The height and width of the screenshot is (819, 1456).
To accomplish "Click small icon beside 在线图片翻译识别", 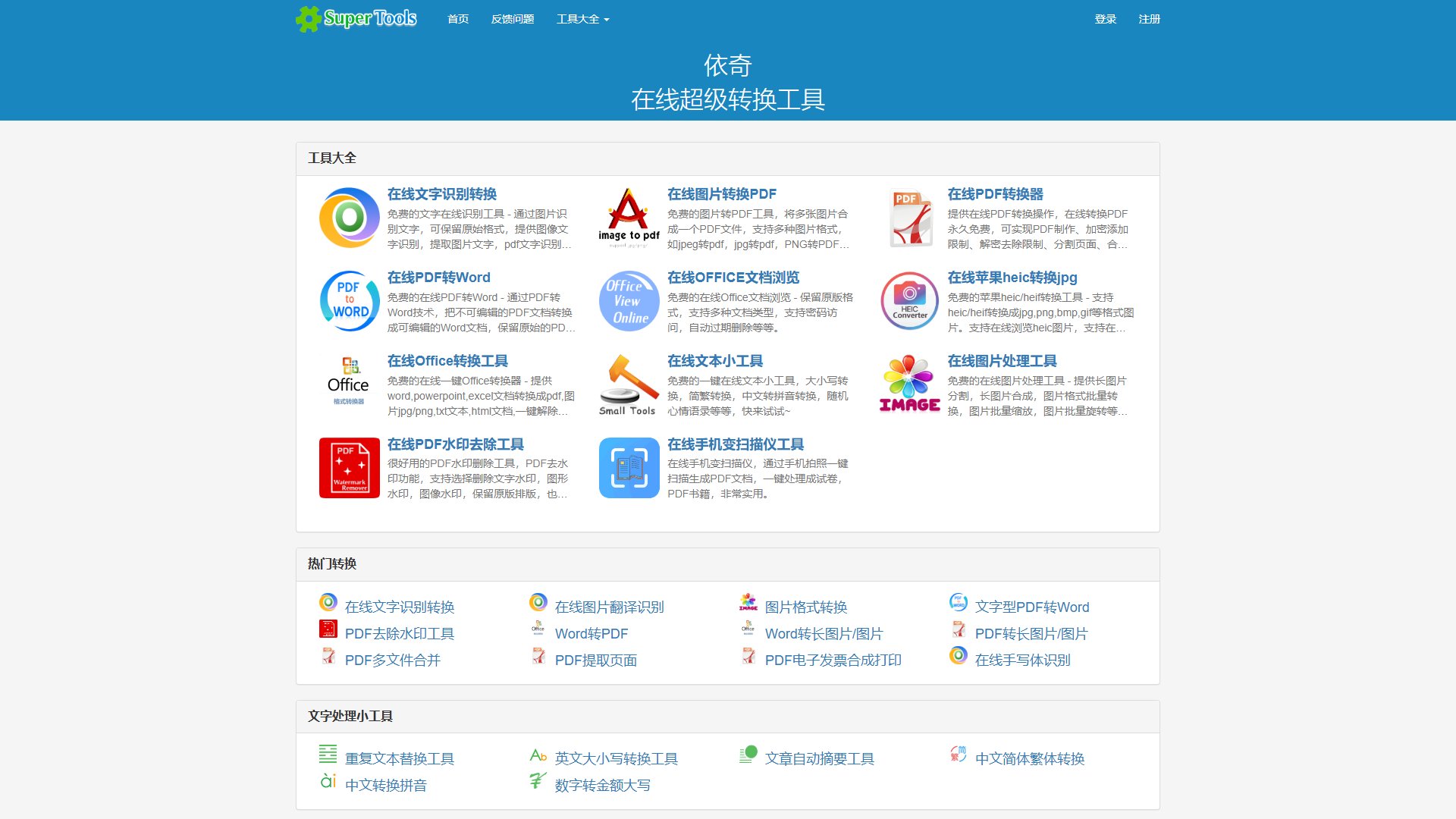I will 538,602.
